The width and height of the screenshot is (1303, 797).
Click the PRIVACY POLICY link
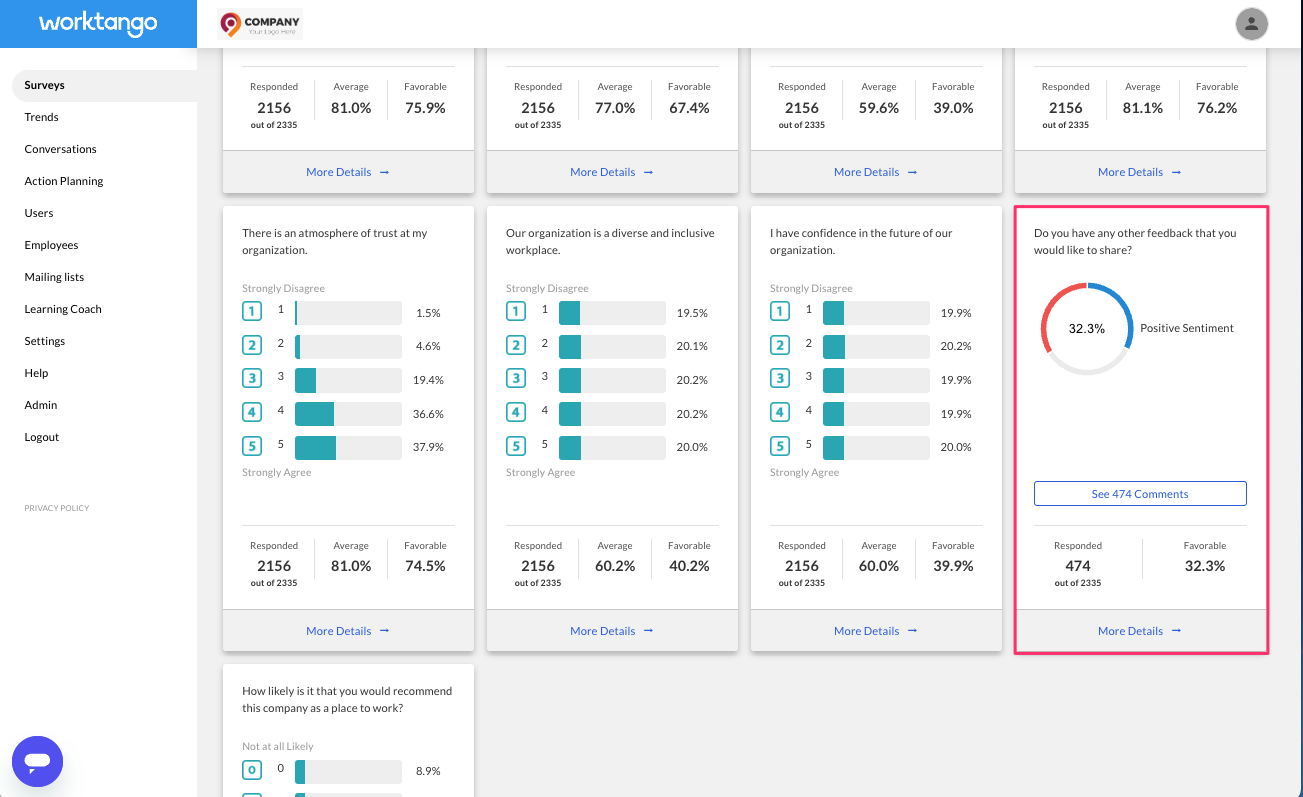(x=57, y=508)
